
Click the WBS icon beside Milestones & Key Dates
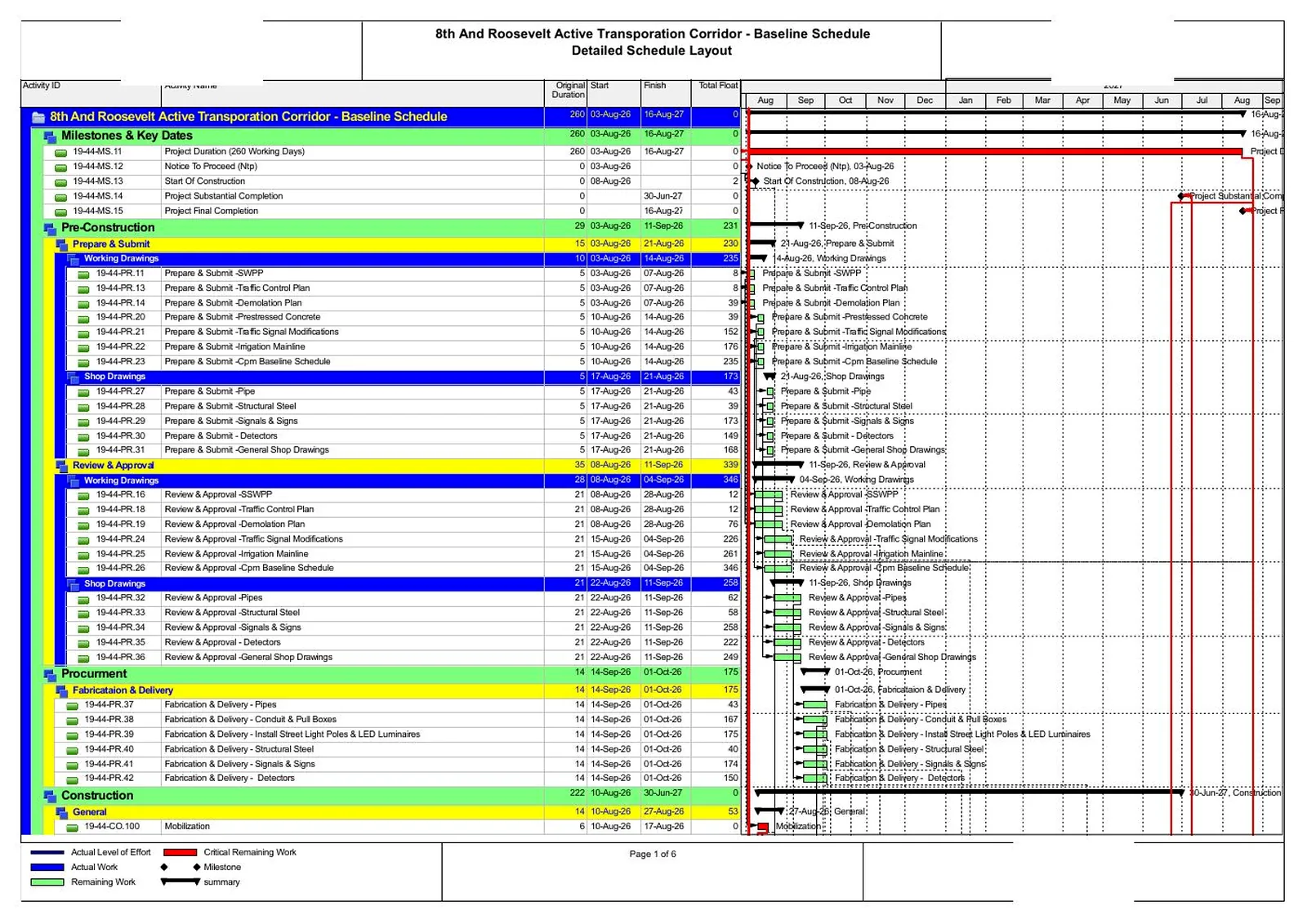(50, 136)
